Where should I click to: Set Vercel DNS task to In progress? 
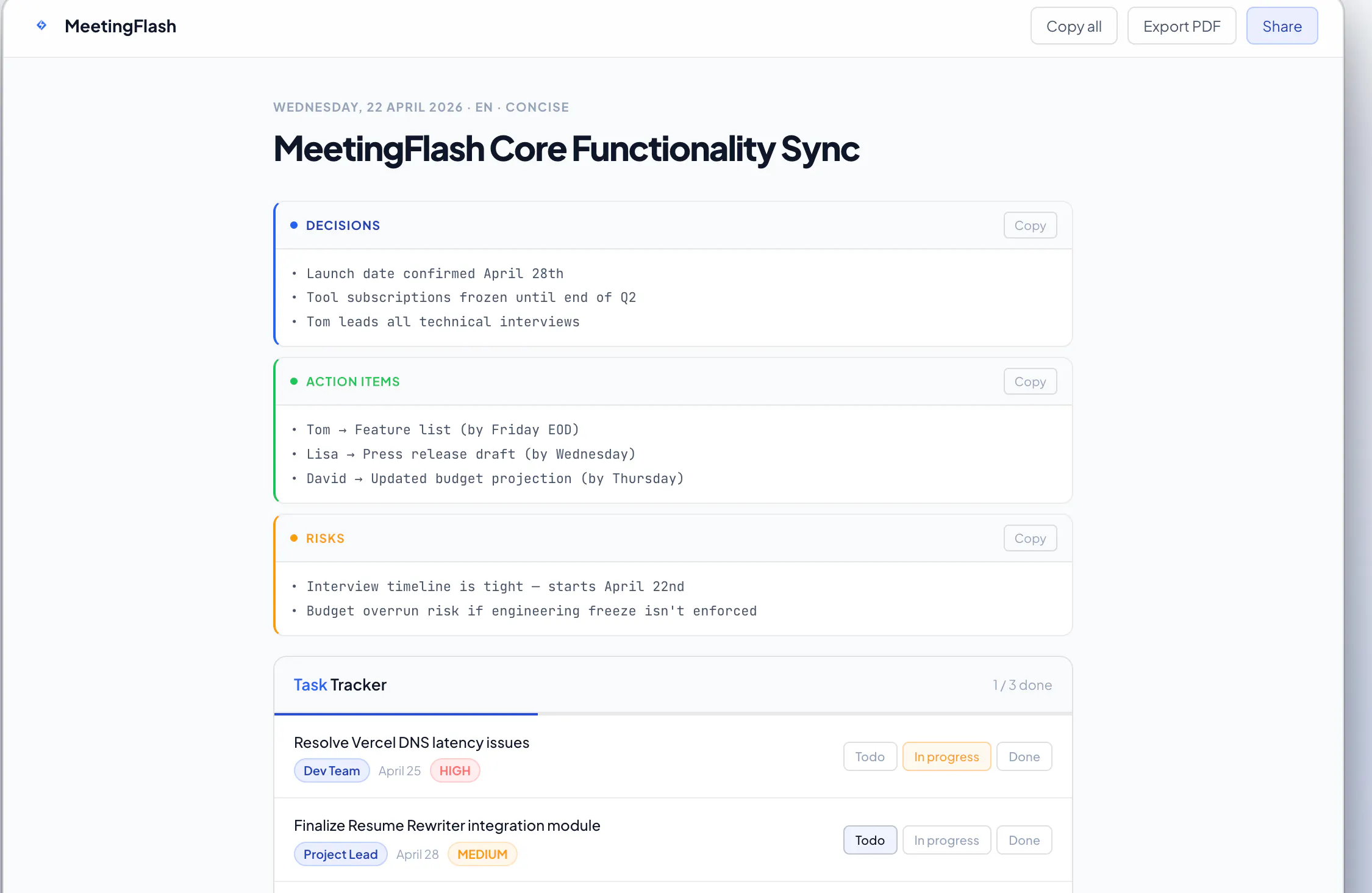point(946,756)
